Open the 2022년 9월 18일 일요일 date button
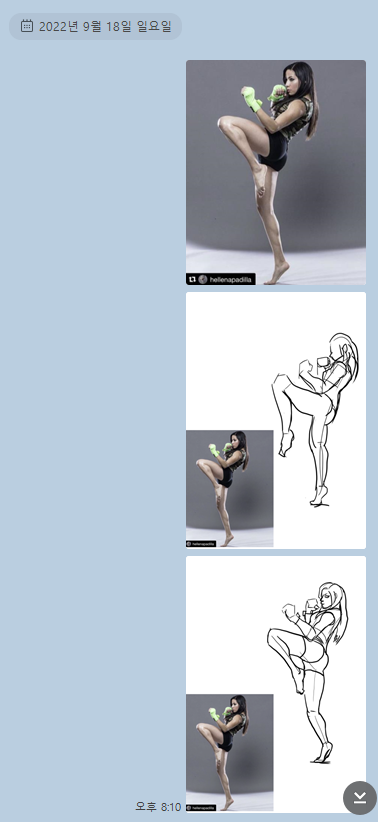Image resolution: width=378 pixels, height=822 pixels. (x=95, y=26)
